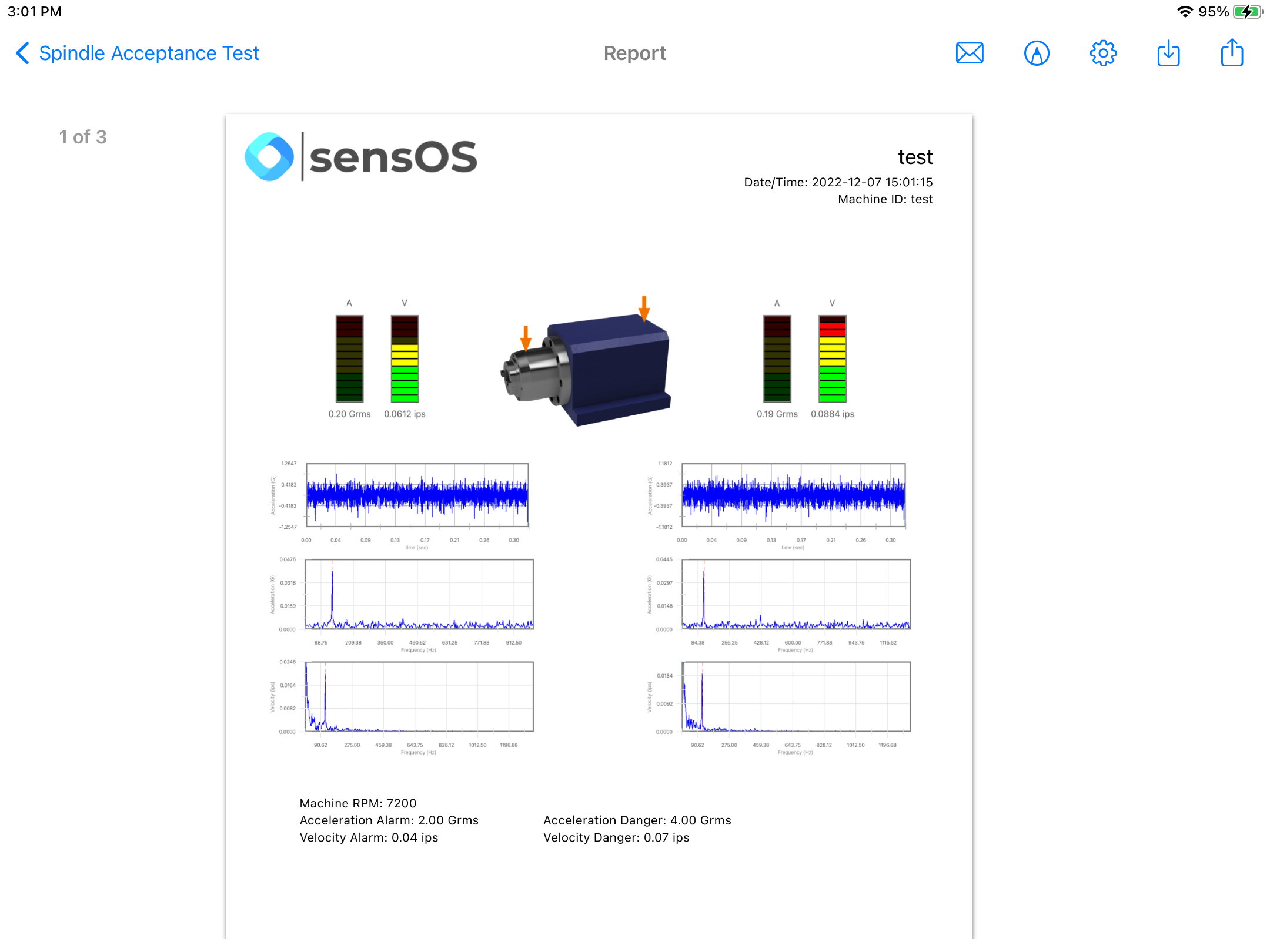This screenshot has width=1270, height=952.
Task: Tap the Report title in header
Action: 634,53
